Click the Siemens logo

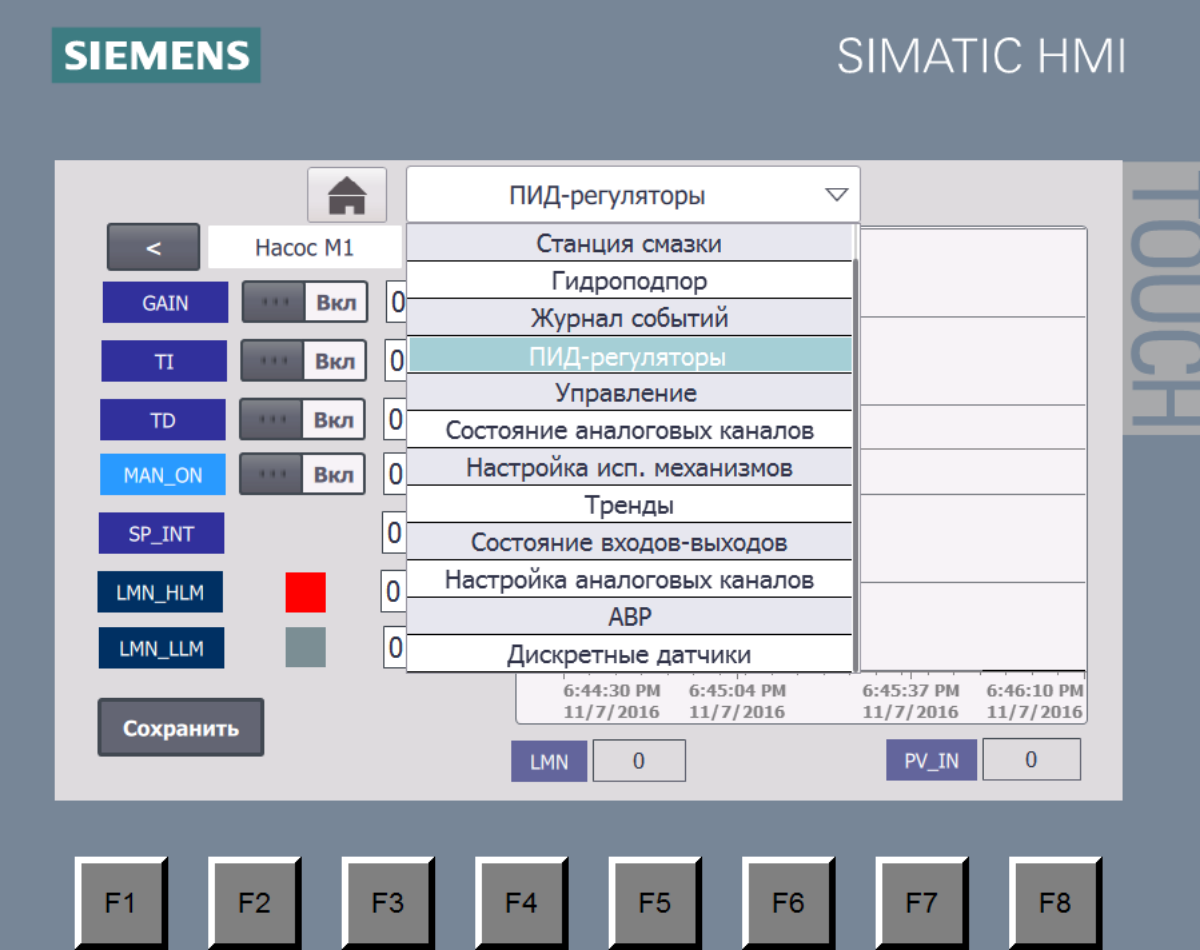(x=156, y=55)
